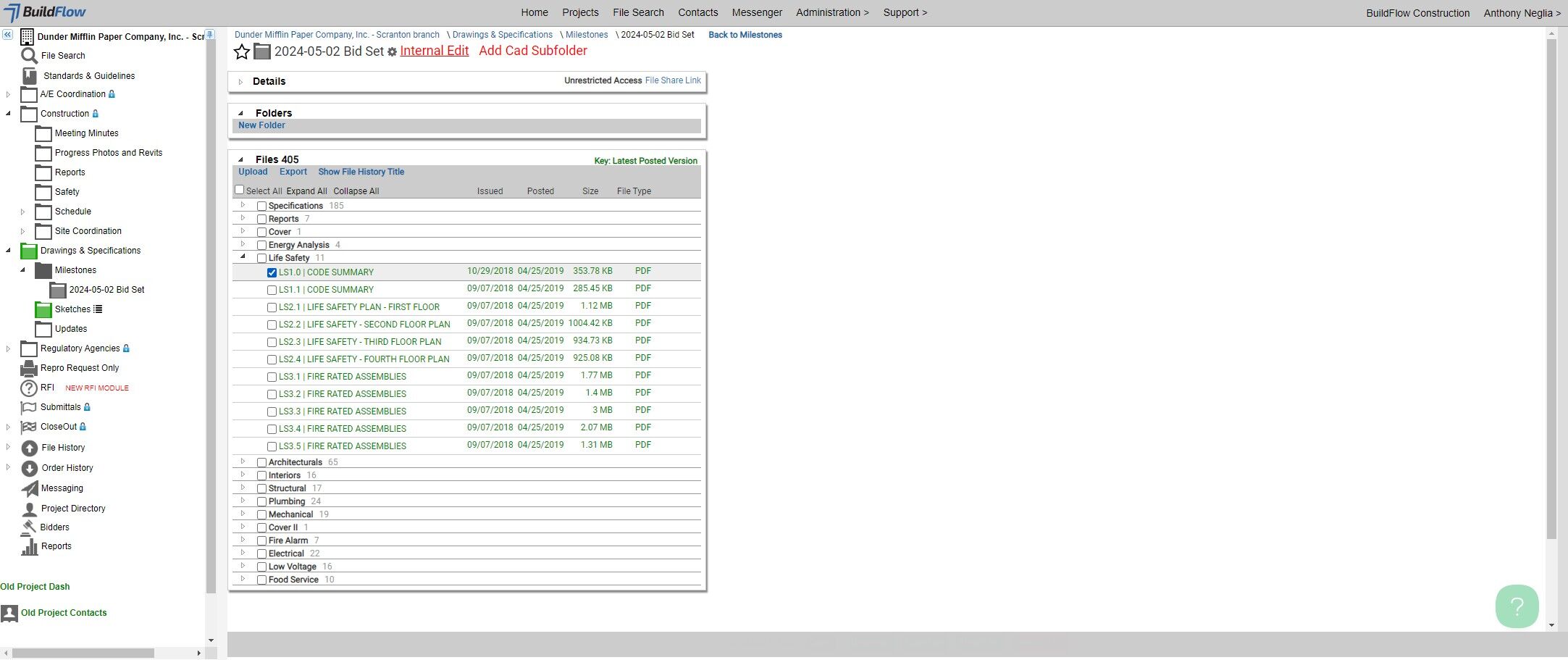Click the Old Project Contacts person icon

click(x=9, y=614)
